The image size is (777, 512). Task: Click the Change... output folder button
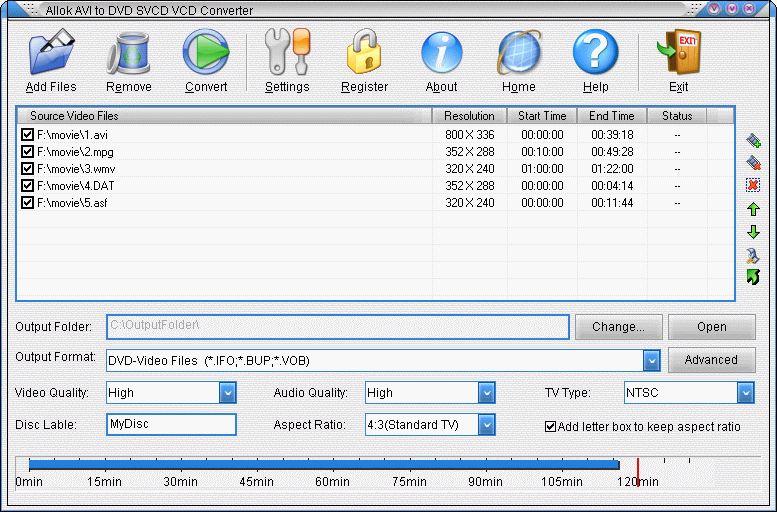click(x=618, y=327)
